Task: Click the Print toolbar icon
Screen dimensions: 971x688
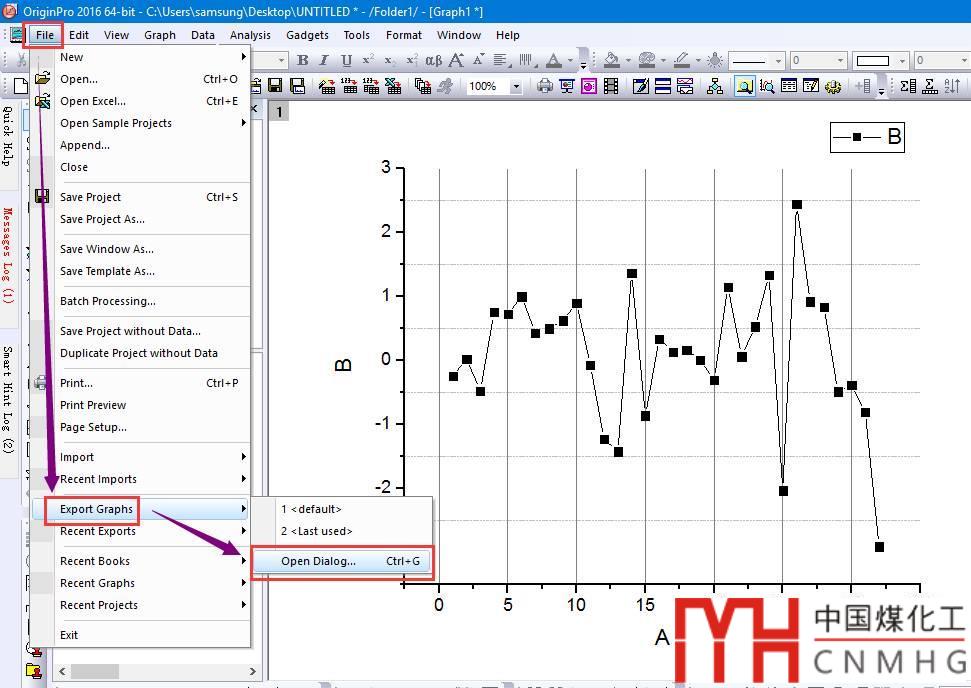Action: [544, 87]
